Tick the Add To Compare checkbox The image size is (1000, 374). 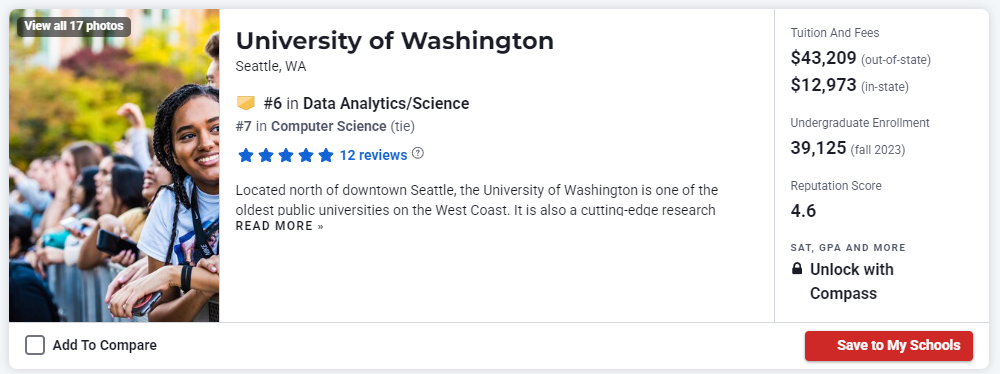tap(35, 345)
